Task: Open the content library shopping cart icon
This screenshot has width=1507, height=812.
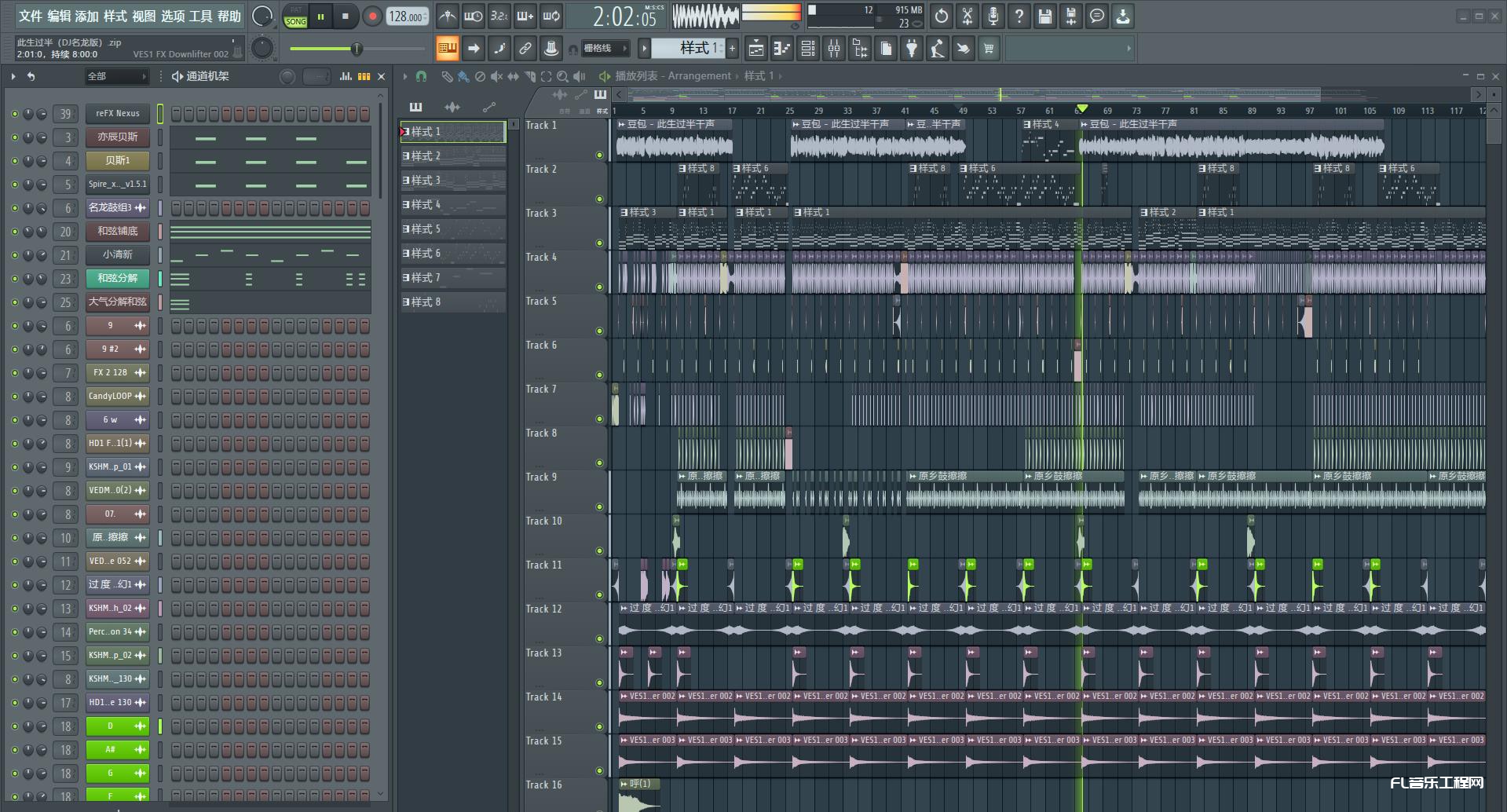Action: point(989,49)
